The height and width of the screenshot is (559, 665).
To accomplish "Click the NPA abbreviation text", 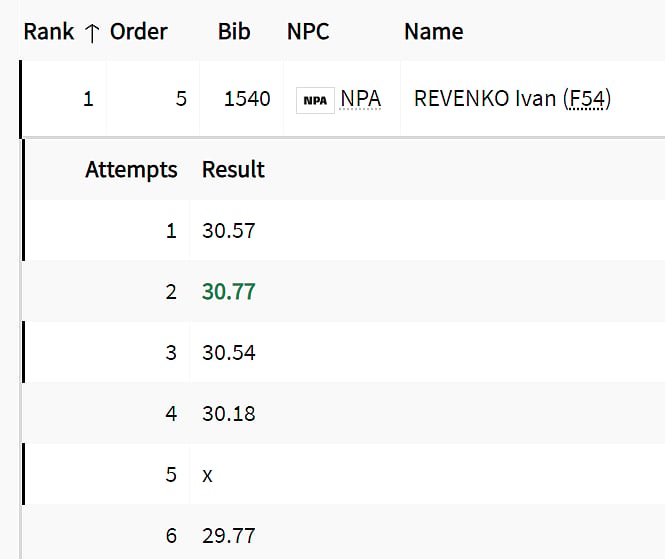I will (361, 99).
